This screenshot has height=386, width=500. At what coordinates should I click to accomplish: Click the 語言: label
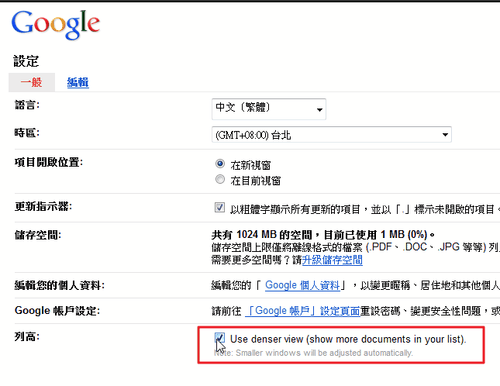[27, 105]
